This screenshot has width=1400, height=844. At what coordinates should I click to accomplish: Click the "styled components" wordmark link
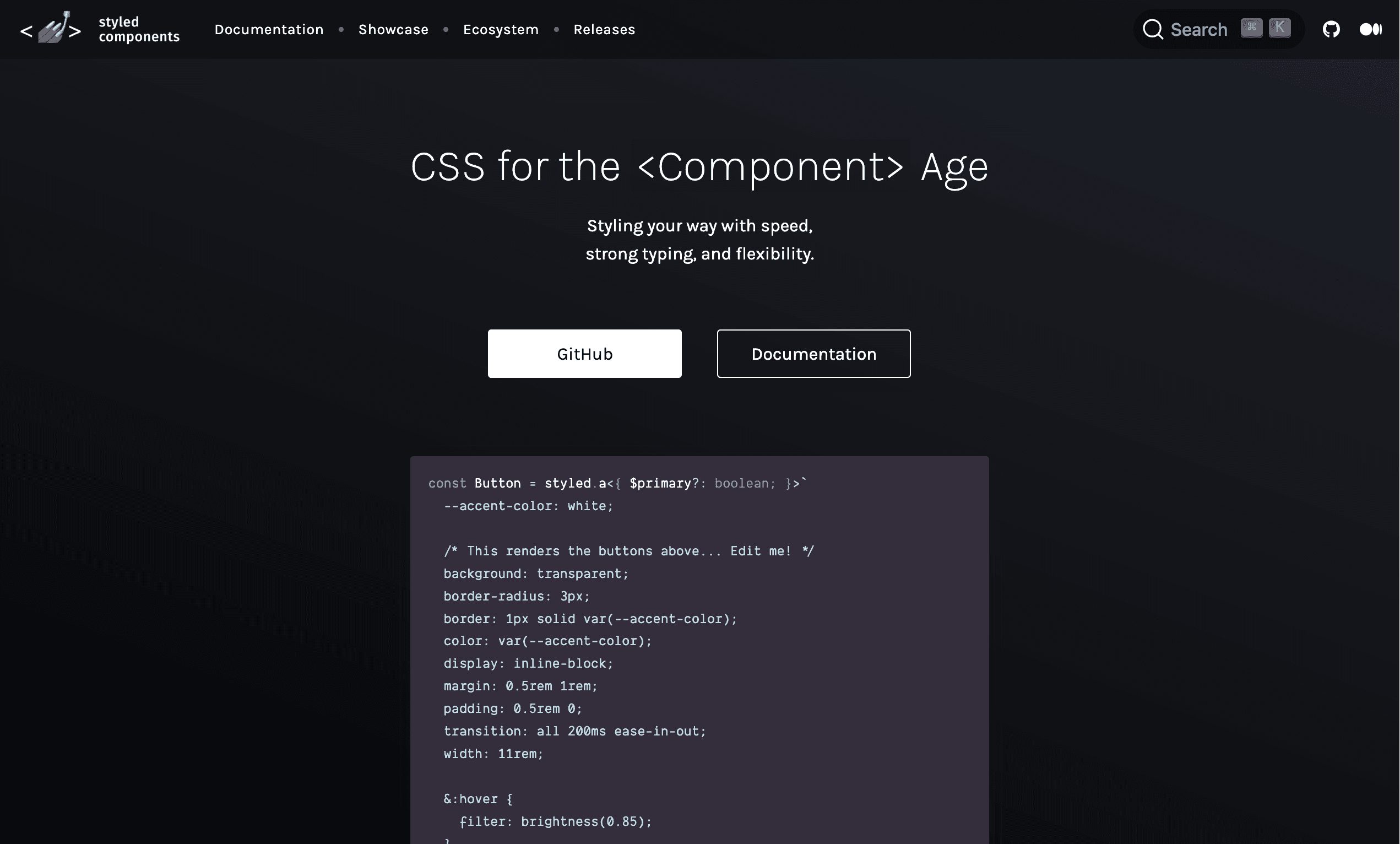click(139, 29)
